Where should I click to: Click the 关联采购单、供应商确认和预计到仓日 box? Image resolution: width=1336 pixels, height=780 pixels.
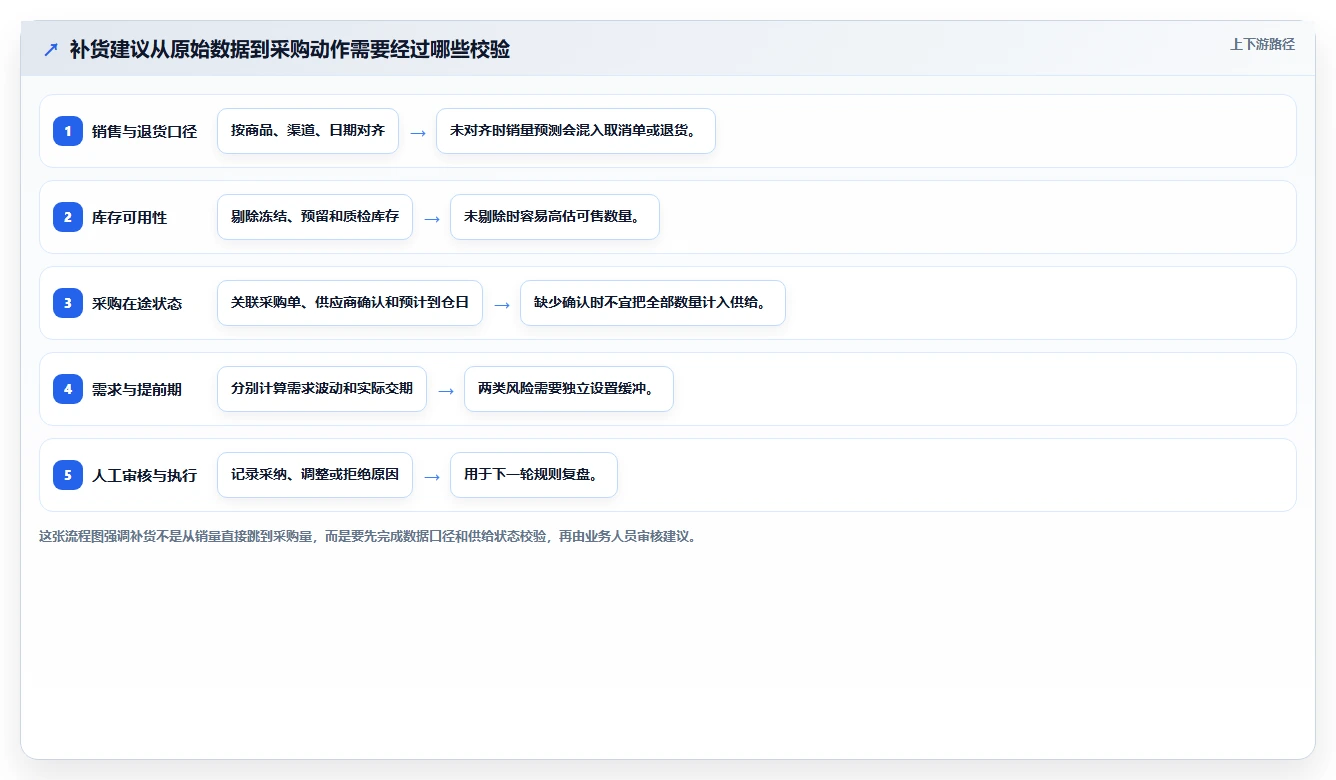coord(350,303)
